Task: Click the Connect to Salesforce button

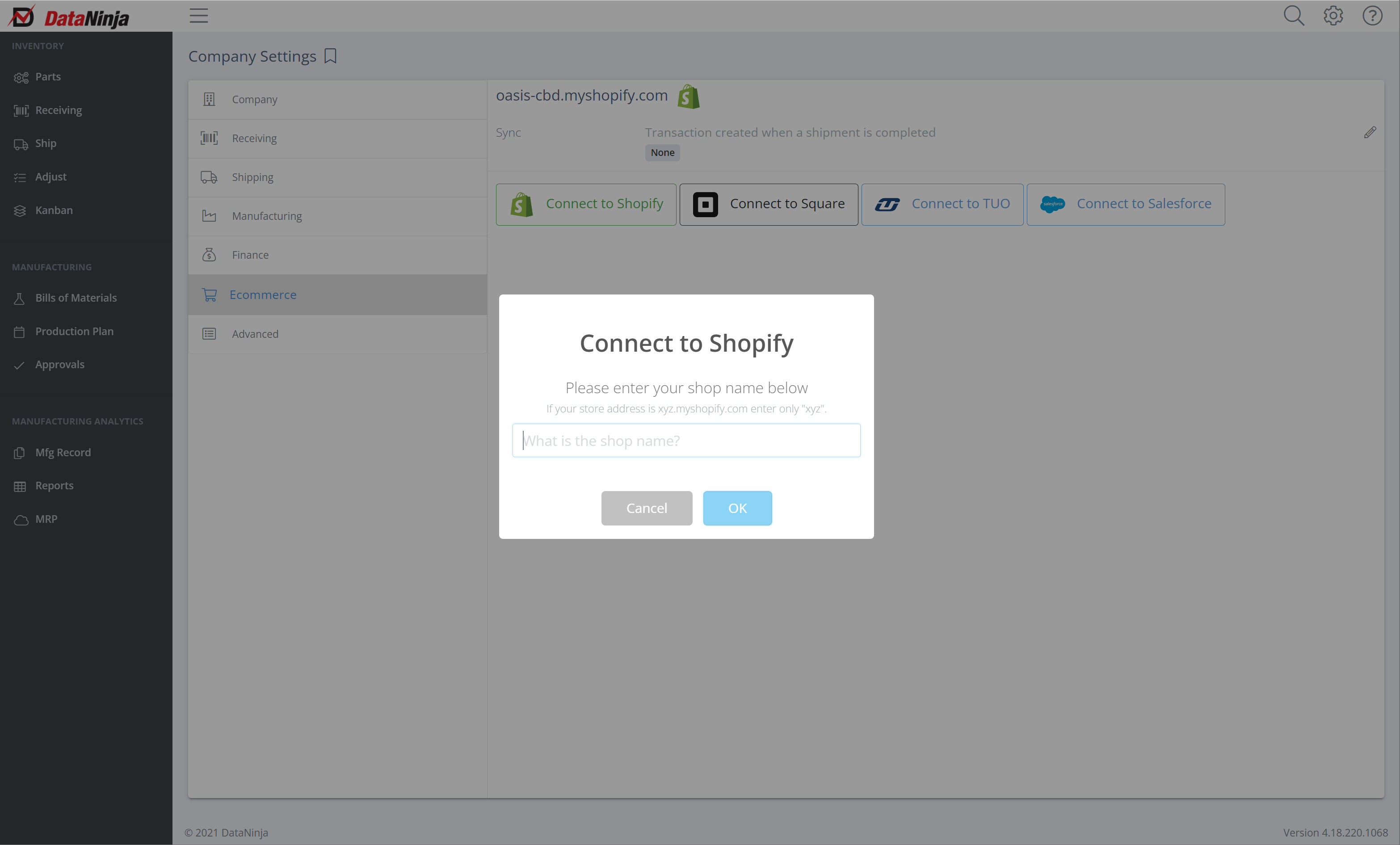Action: pos(1125,204)
